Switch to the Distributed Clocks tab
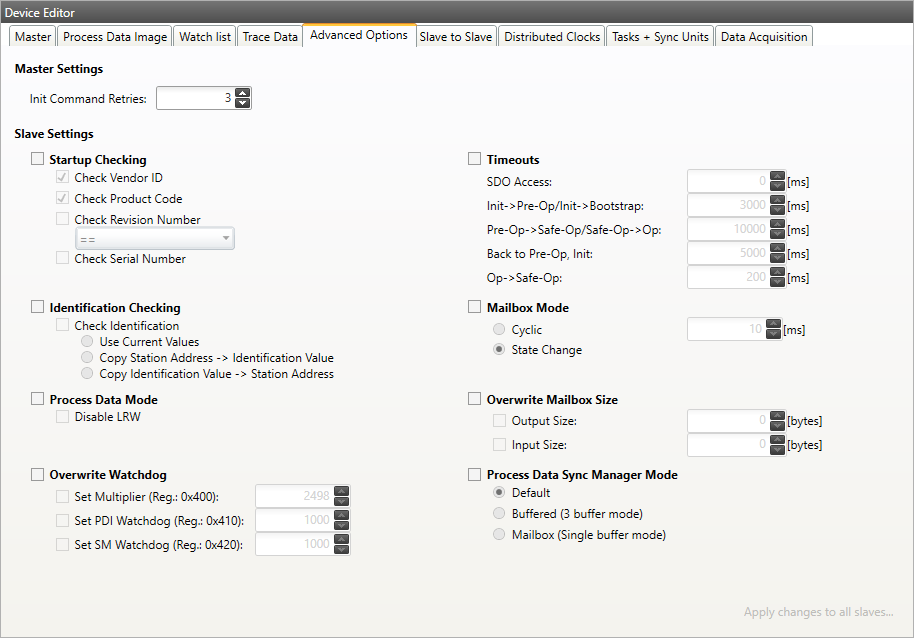The height and width of the screenshot is (638, 914). coord(551,35)
